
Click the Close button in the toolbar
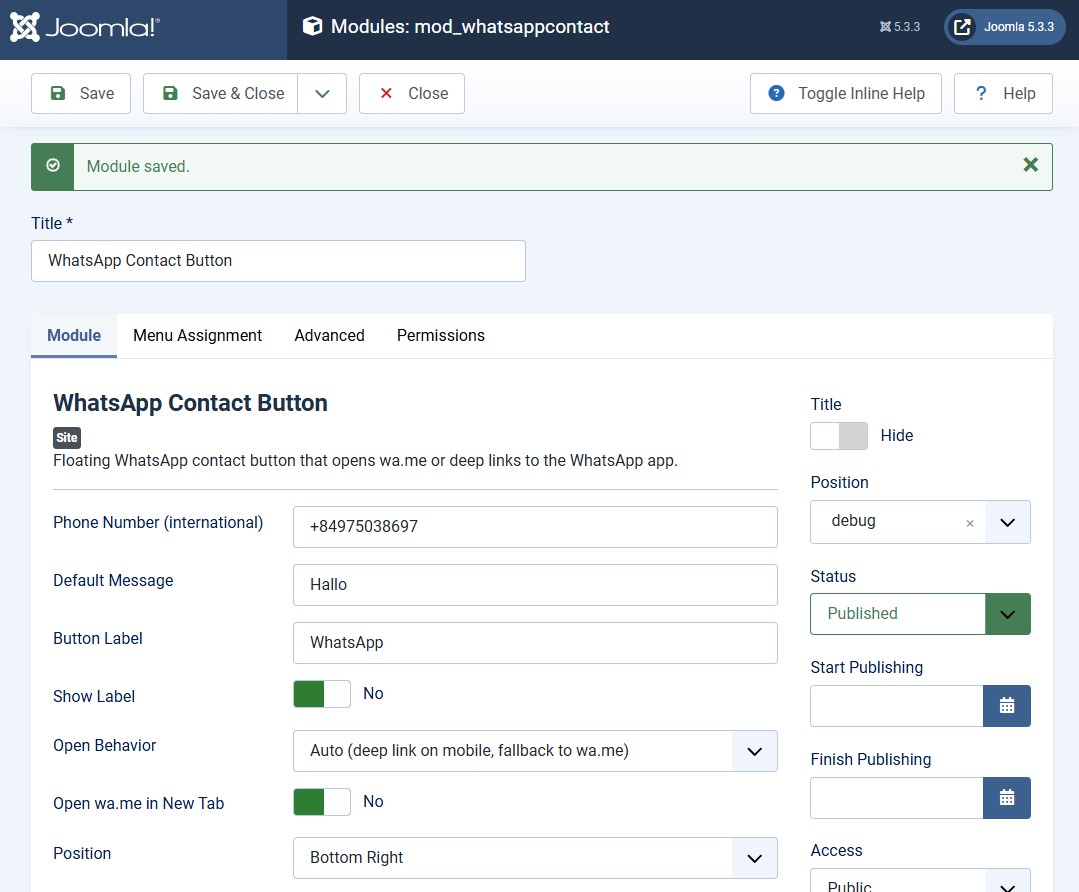[x=412, y=94]
